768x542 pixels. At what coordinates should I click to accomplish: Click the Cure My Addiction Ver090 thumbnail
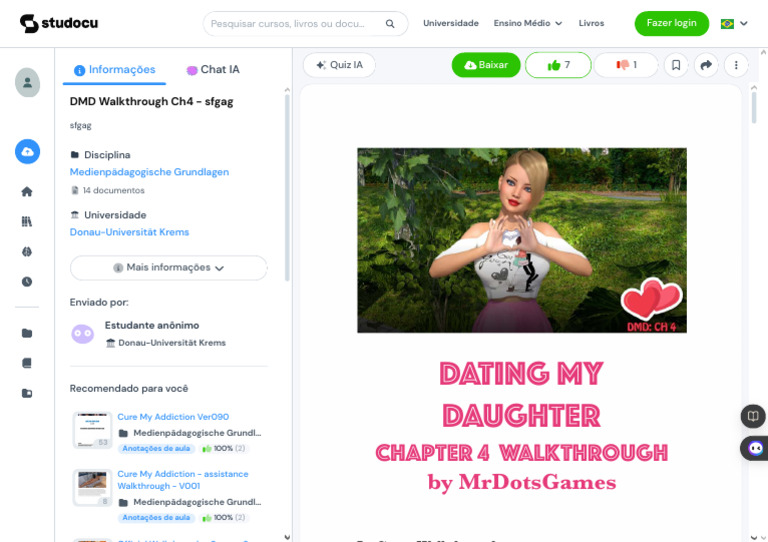click(x=93, y=430)
